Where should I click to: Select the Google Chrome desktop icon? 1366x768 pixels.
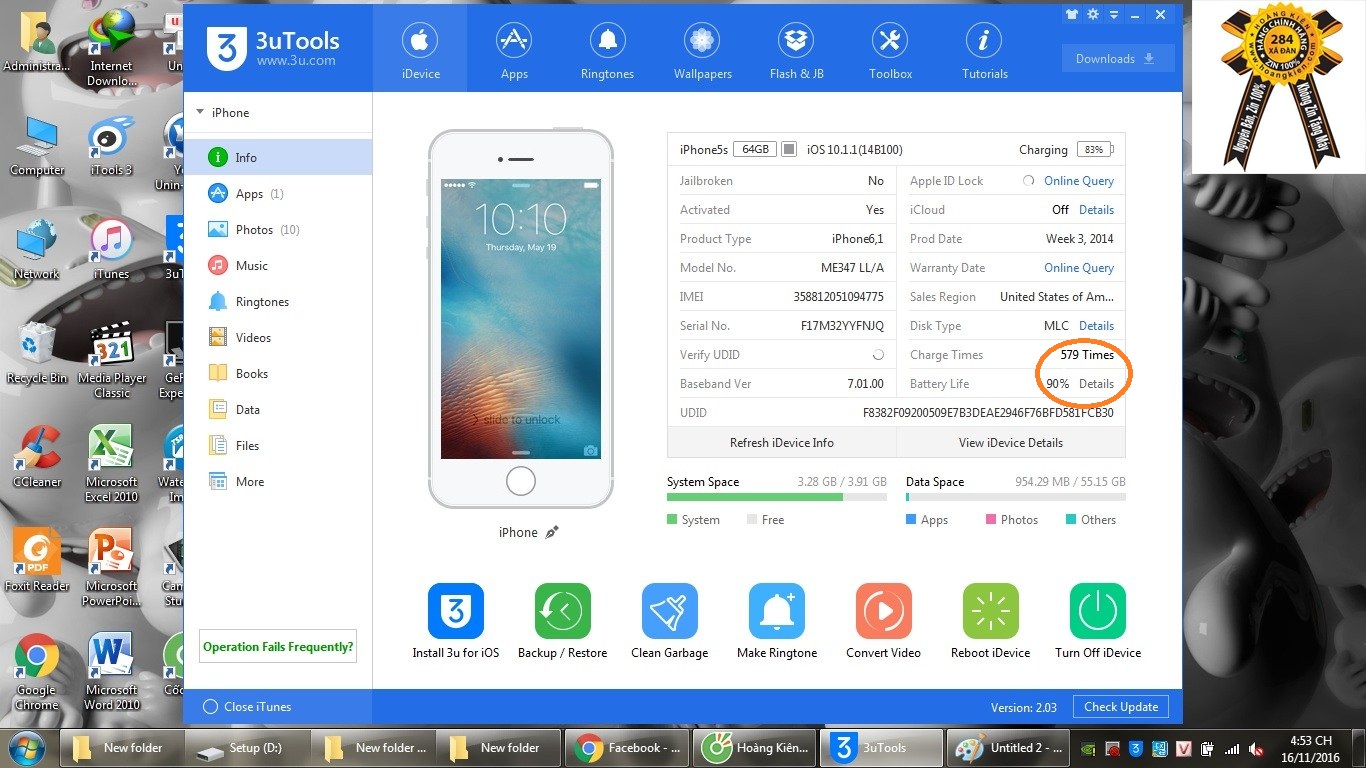[37, 672]
